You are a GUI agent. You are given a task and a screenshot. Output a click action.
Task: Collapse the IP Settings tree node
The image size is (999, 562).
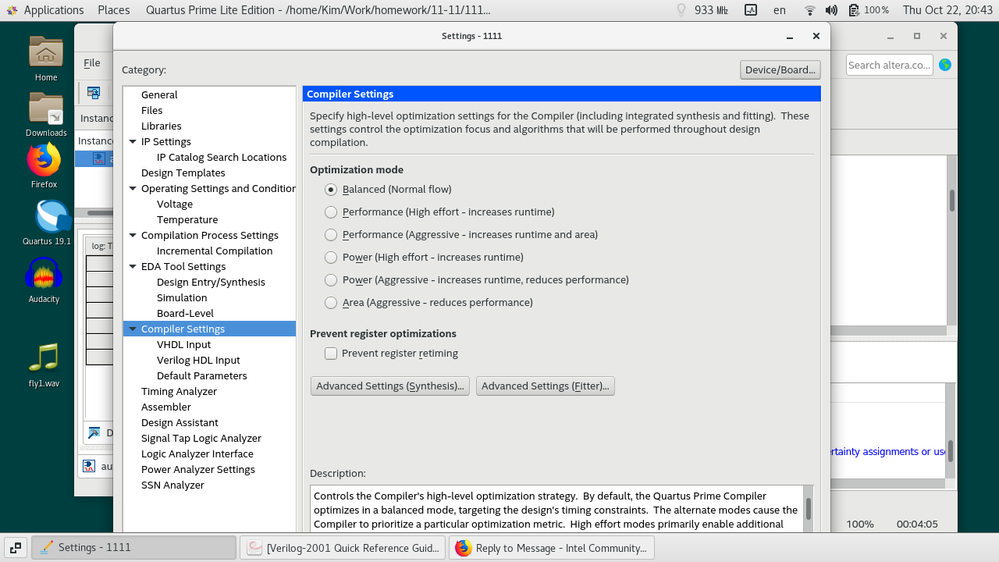point(133,141)
